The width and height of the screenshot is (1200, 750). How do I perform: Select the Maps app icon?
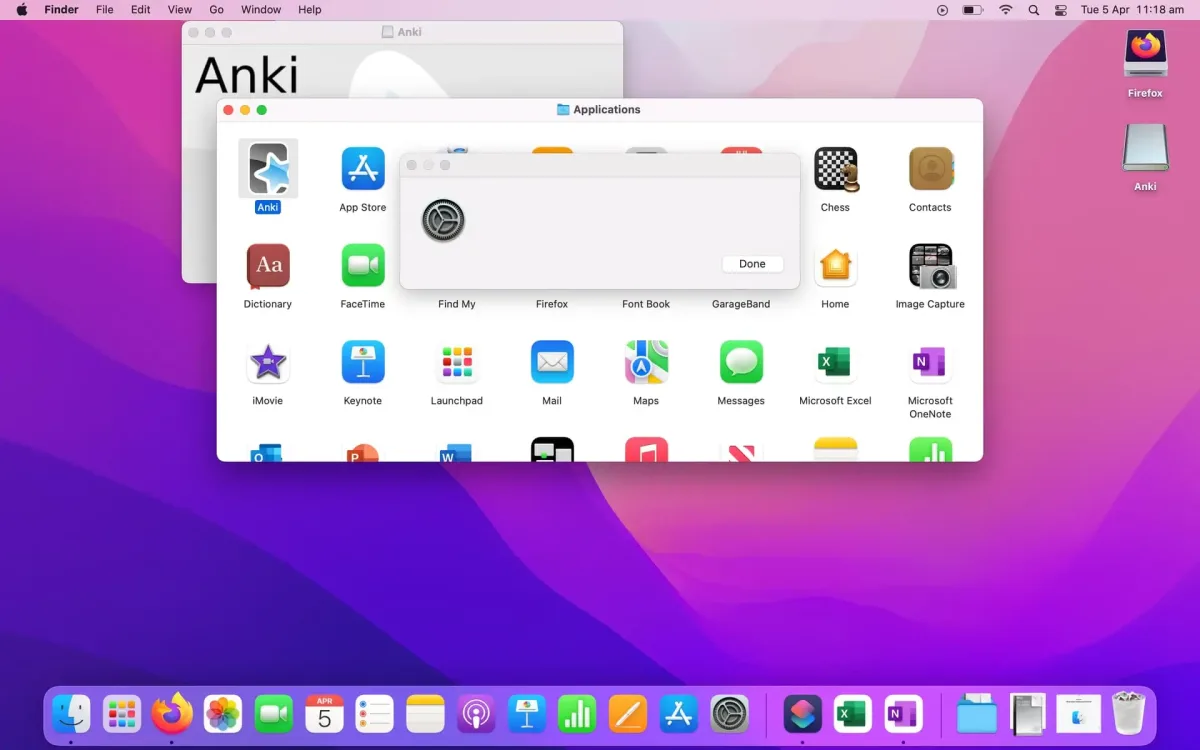(646, 362)
